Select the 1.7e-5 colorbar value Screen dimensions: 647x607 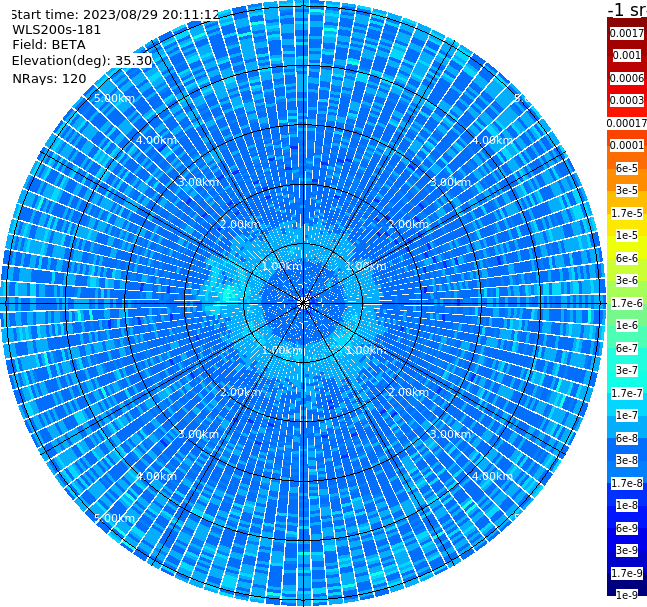pos(627,213)
